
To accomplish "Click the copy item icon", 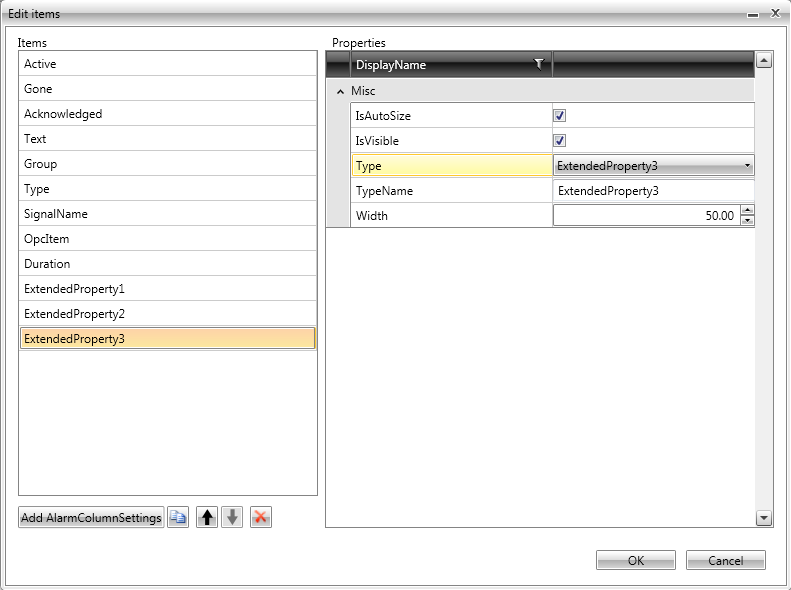I will point(178,517).
